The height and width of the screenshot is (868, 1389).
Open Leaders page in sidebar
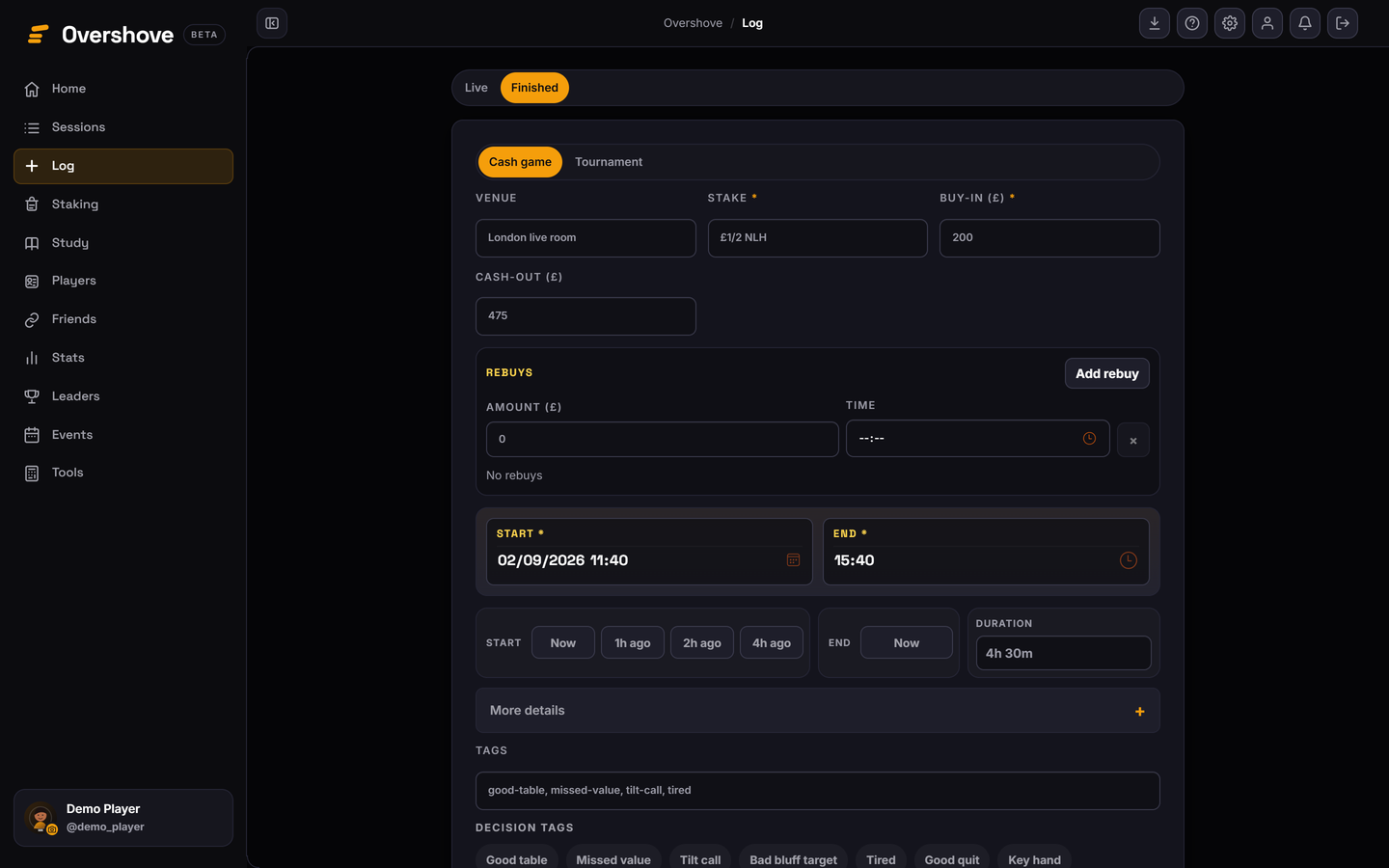123,396
